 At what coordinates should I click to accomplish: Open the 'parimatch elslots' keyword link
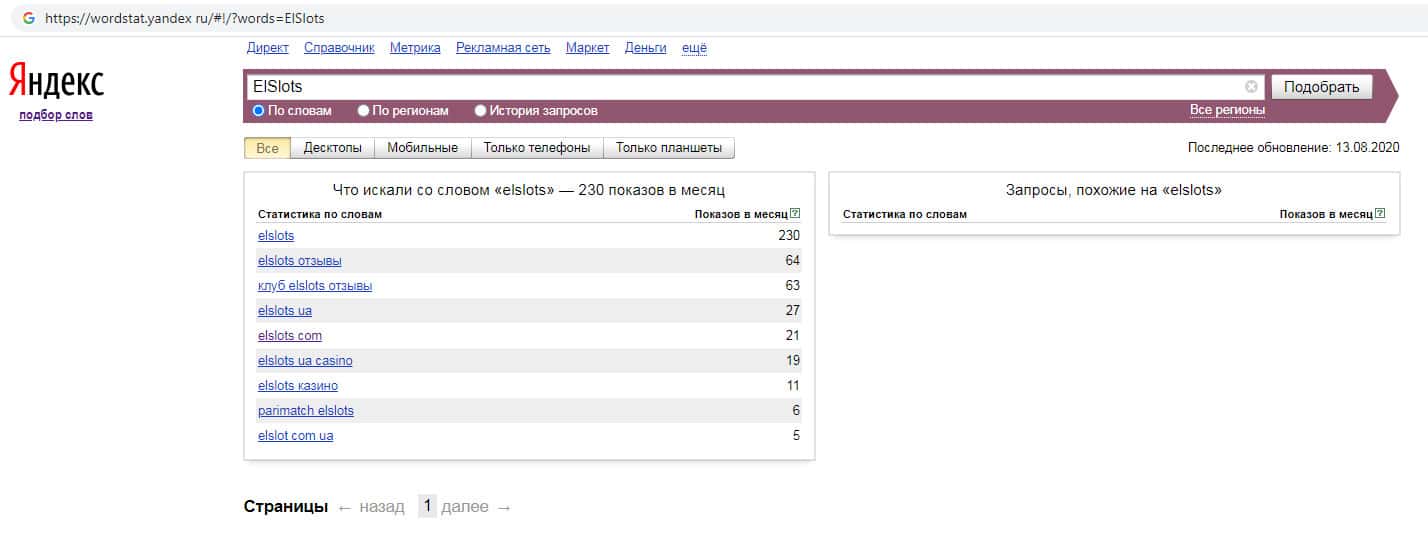pyautogui.click(x=305, y=411)
